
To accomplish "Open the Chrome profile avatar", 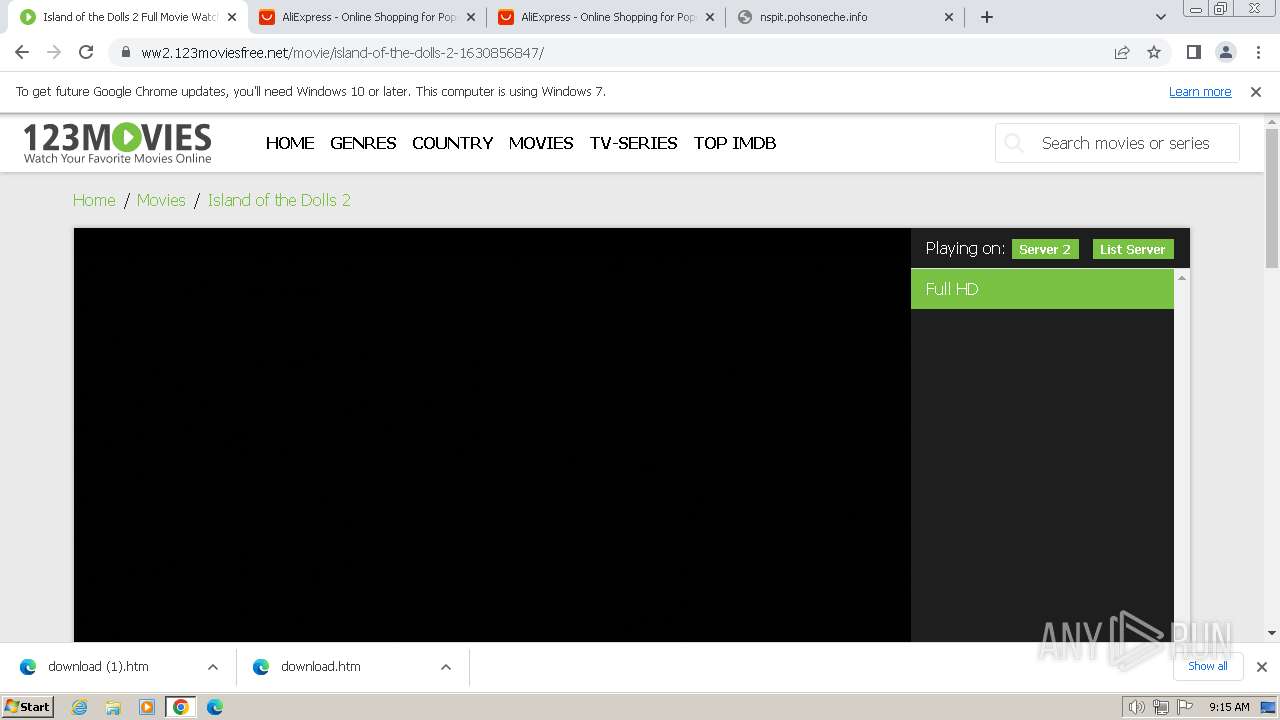I will (1225, 52).
